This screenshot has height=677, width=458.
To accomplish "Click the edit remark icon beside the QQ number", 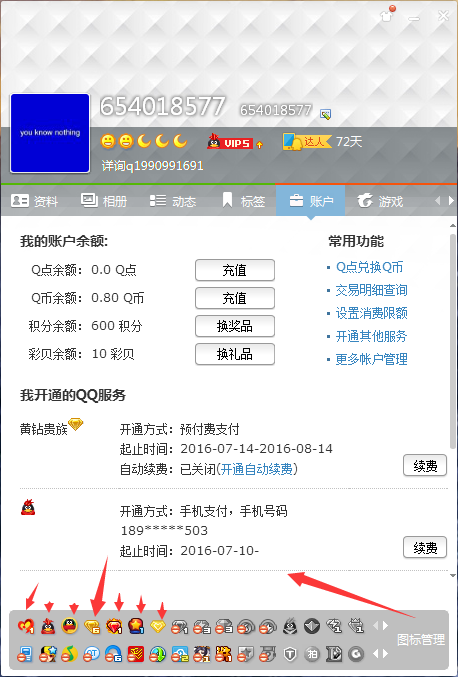I will [x=325, y=114].
